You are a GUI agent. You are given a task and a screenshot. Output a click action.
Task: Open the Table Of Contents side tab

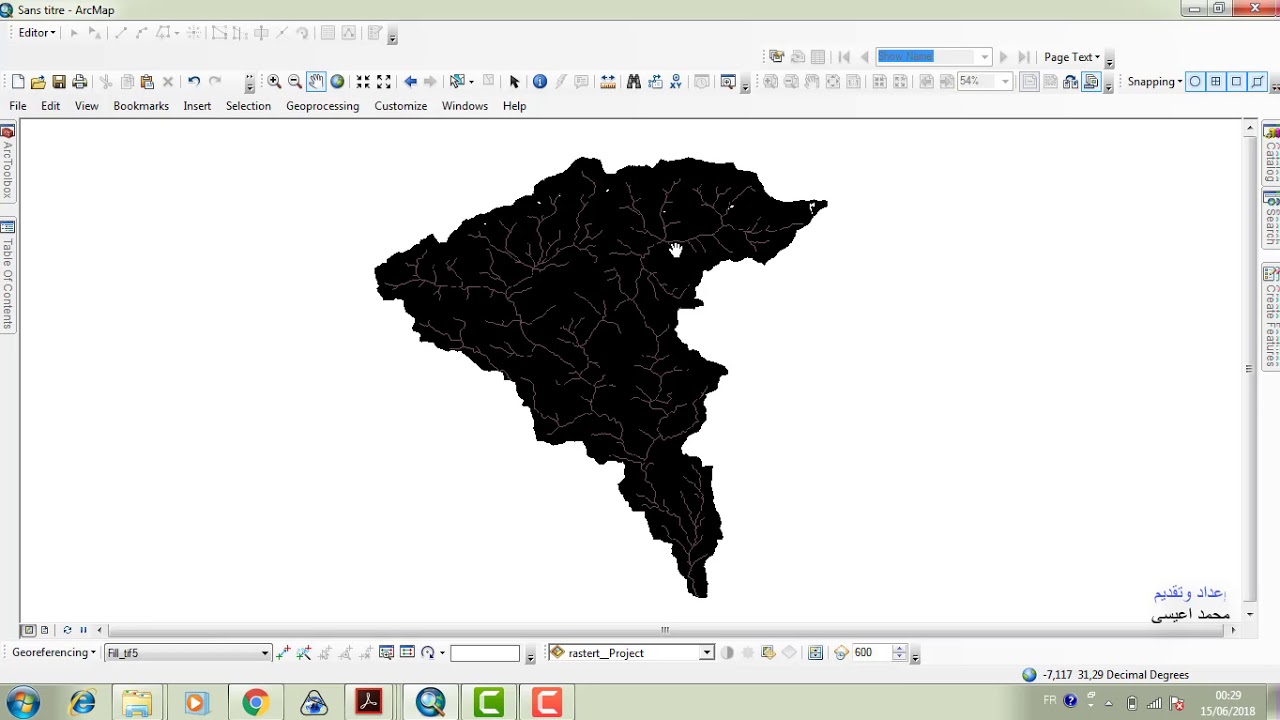(7, 277)
